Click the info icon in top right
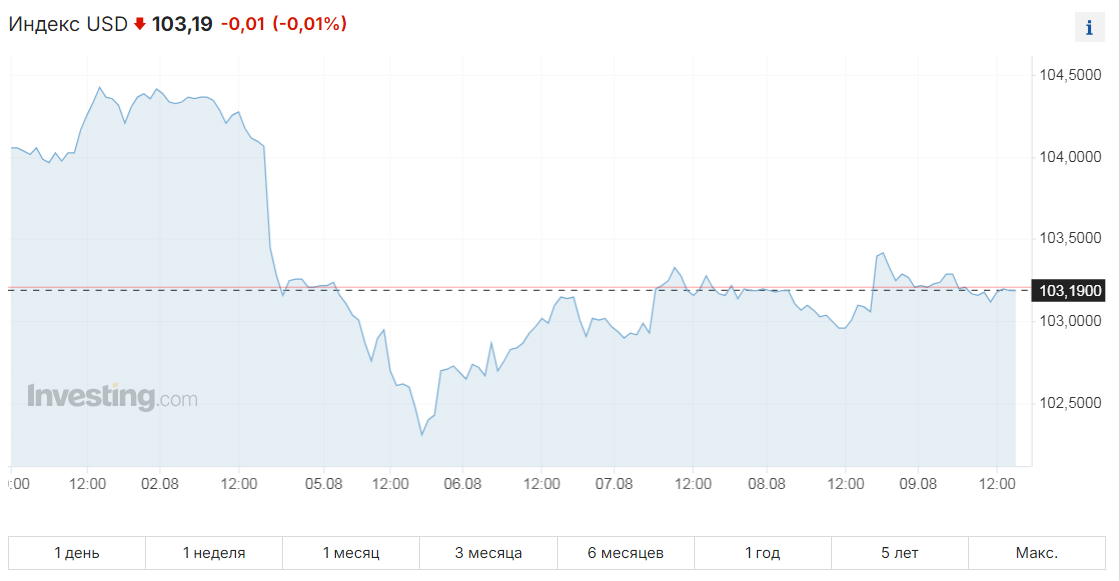 (1089, 28)
